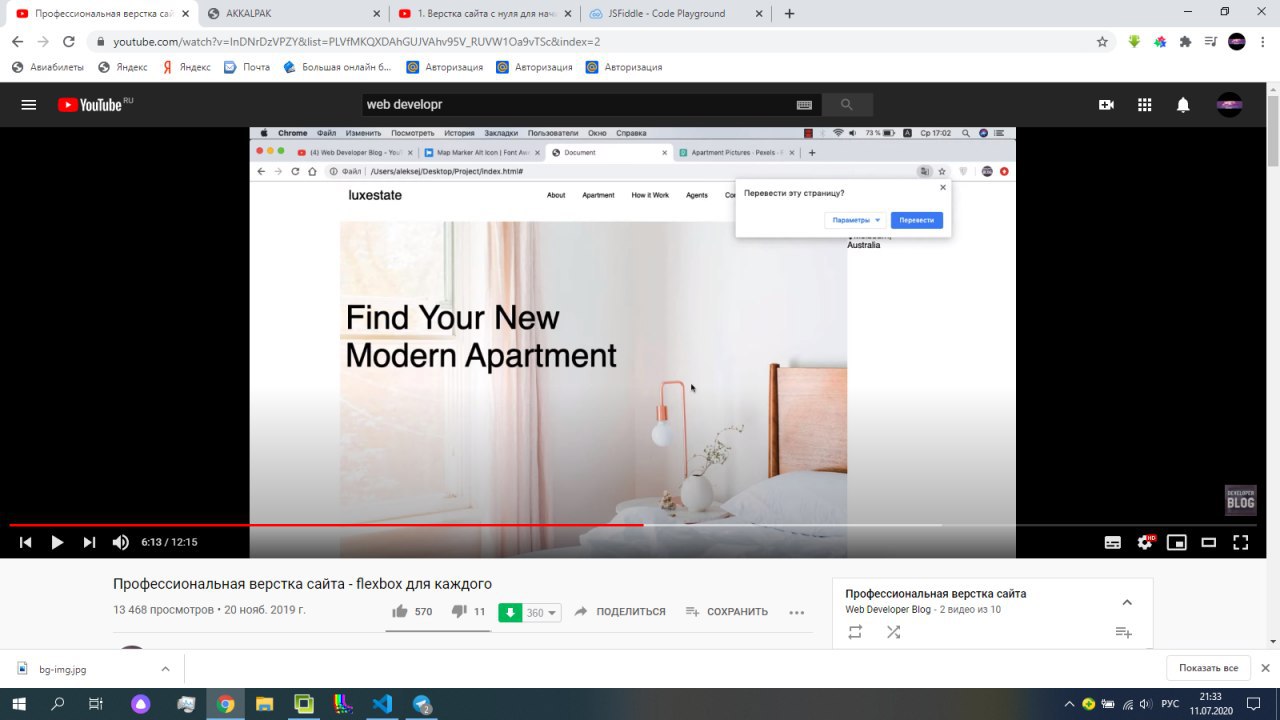Save the playlist with add-to-library icon

point(1123,632)
